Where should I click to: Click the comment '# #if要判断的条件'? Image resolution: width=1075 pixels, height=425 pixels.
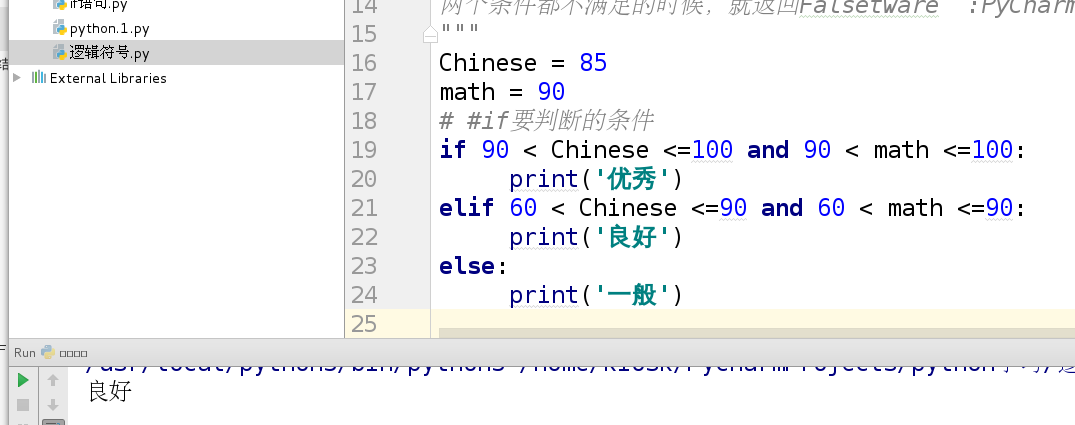(546, 121)
